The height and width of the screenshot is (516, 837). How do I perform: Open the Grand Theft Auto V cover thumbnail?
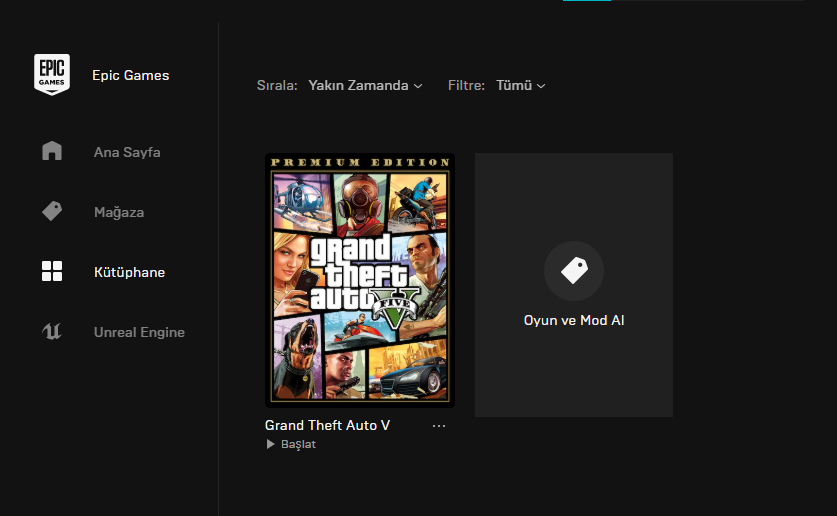(x=360, y=280)
